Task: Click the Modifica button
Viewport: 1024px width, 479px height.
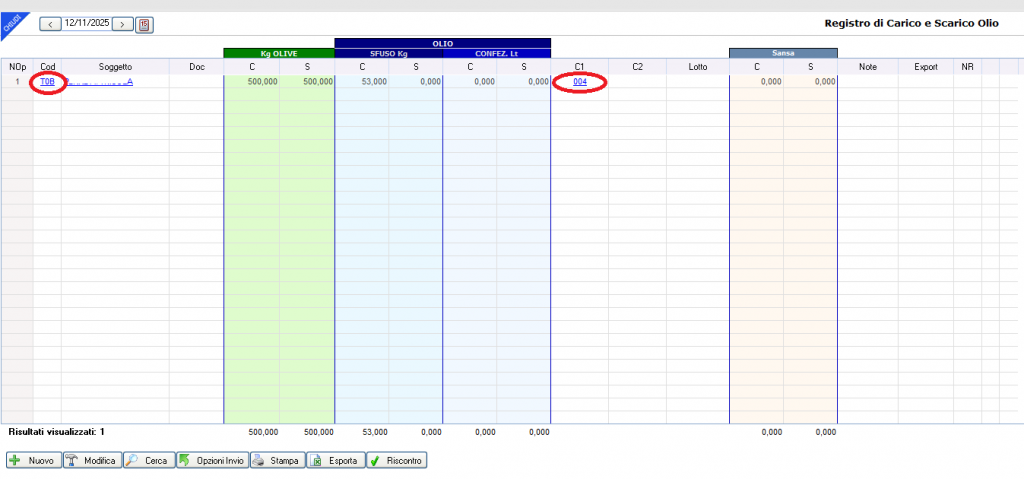Action: (x=92, y=461)
